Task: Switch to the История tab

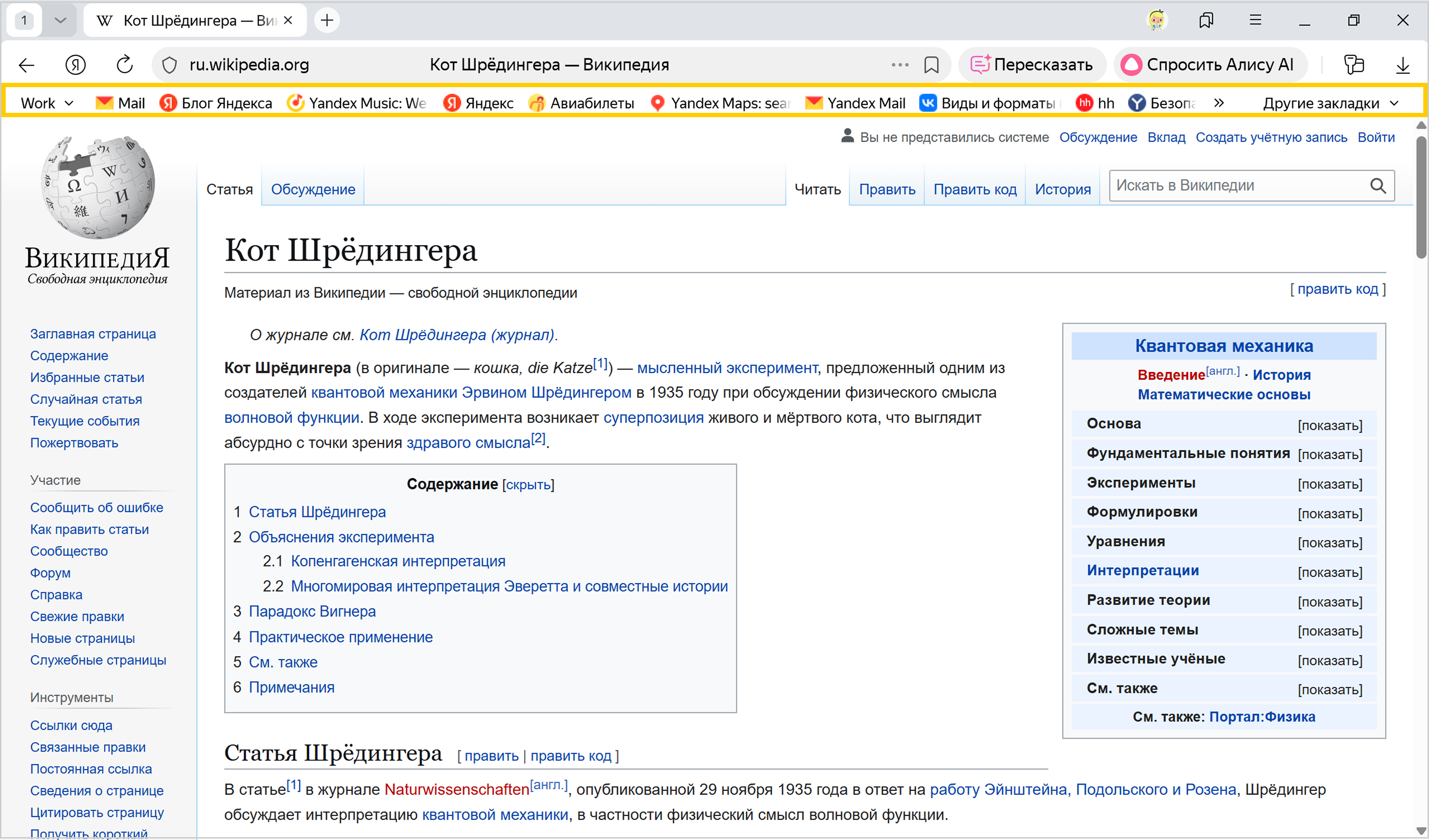Action: [1062, 189]
